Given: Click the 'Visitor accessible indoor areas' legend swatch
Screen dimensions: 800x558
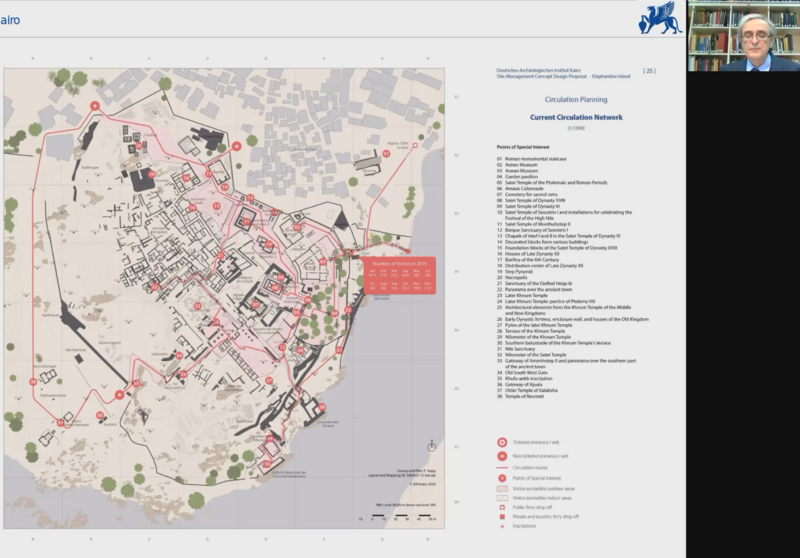Looking at the screenshot, I should (502, 498).
